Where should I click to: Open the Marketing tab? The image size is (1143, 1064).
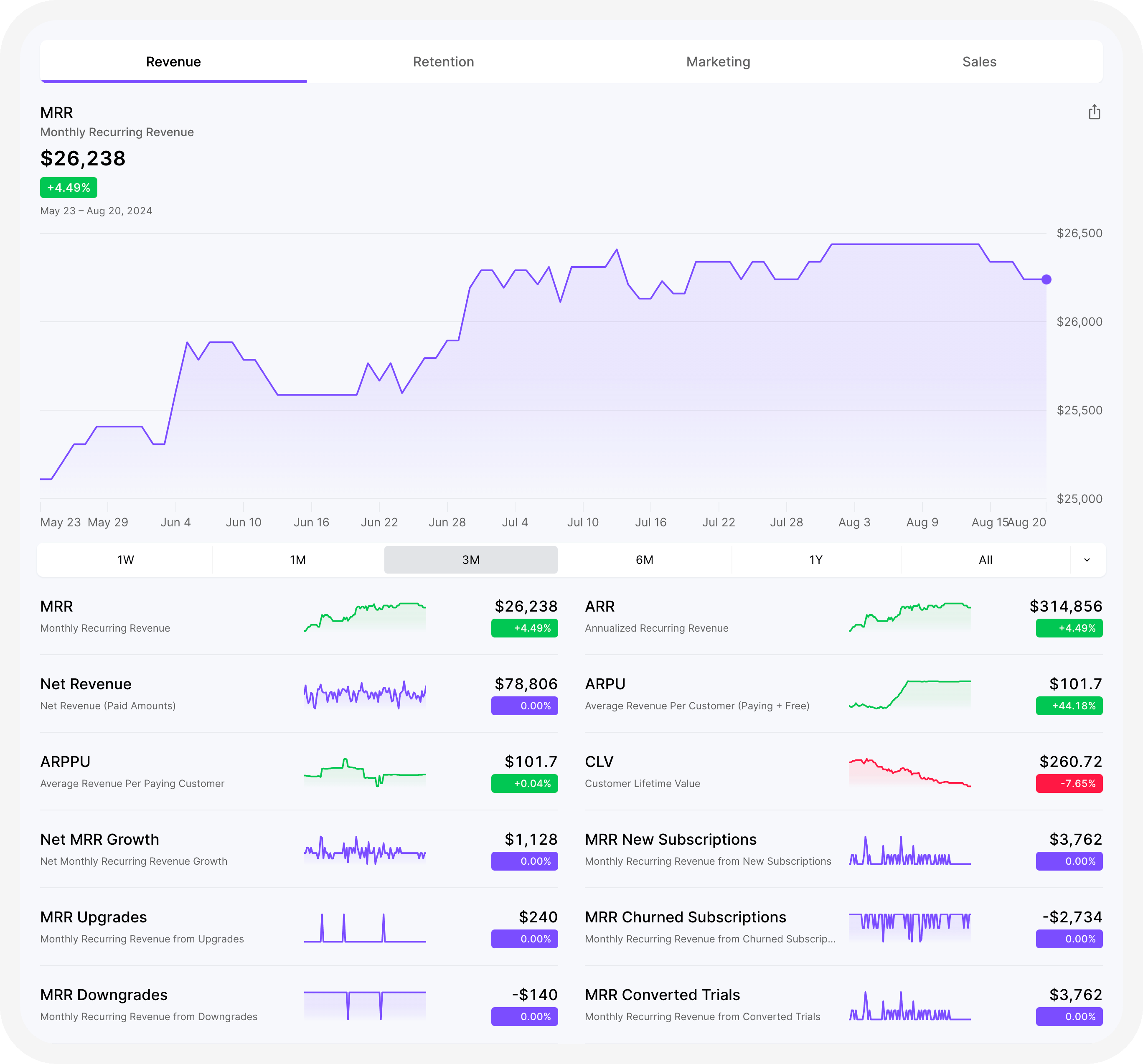(718, 61)
